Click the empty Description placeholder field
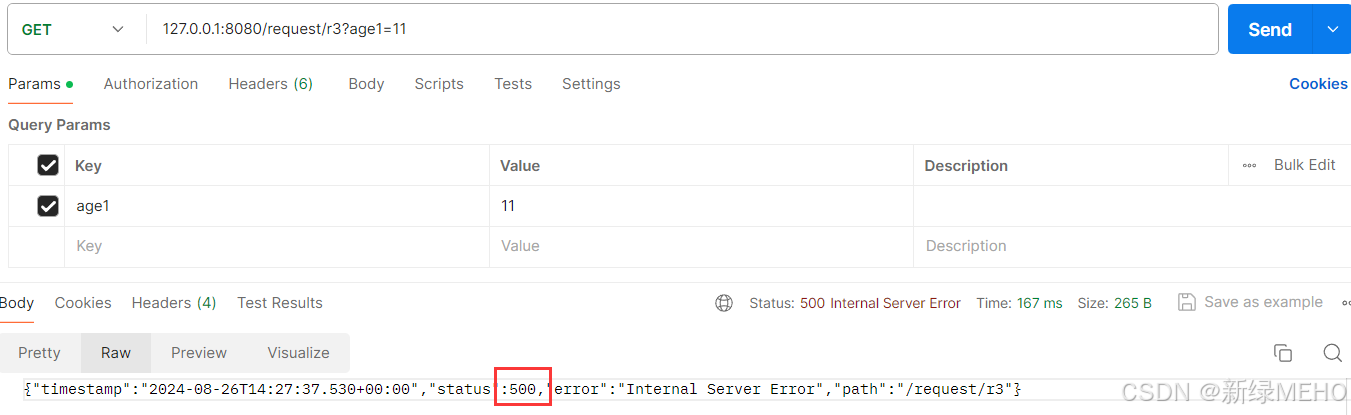Viewport: 1351px width, 415px height. (1132, 246)
